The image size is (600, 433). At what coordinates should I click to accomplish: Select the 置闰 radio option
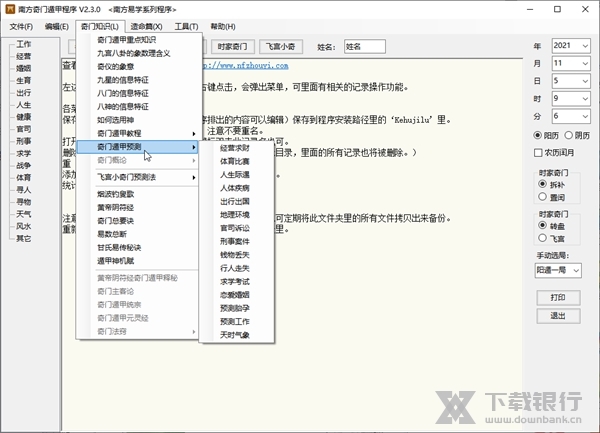click(x=542, y=197)
